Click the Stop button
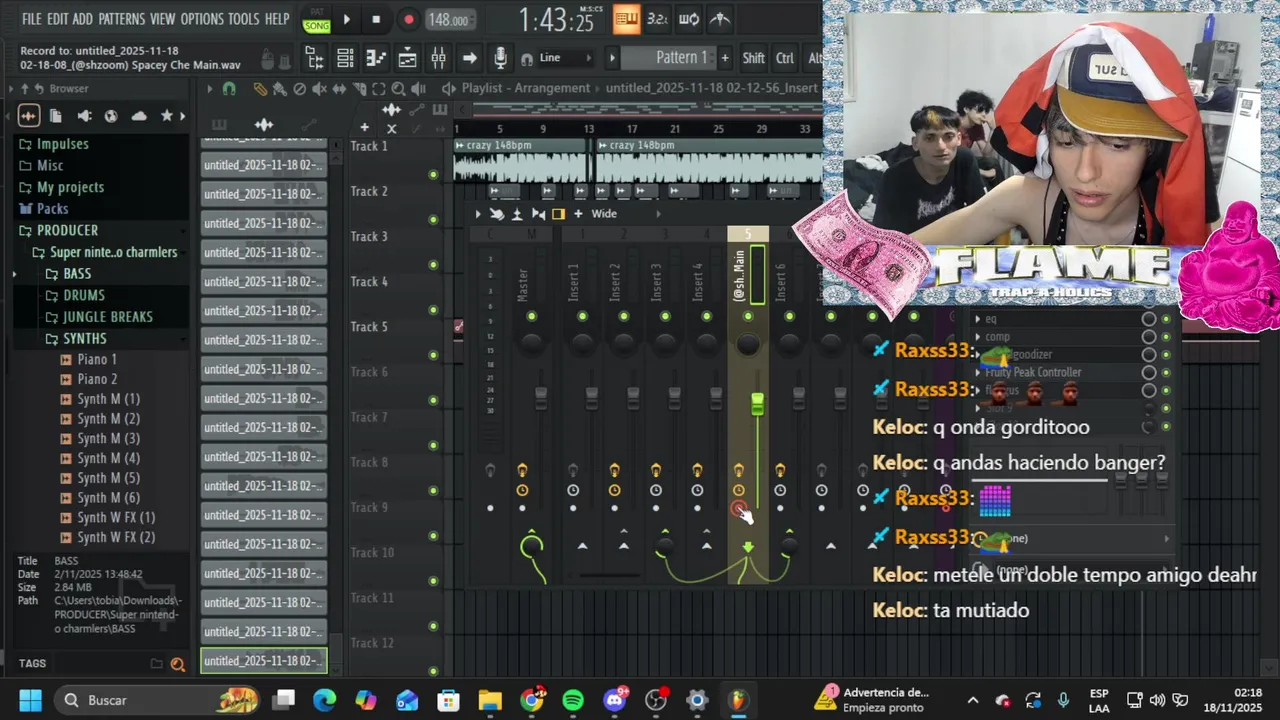Image resolution: width=1280 pixels, height=720 pixels. [x=376, y=19]
